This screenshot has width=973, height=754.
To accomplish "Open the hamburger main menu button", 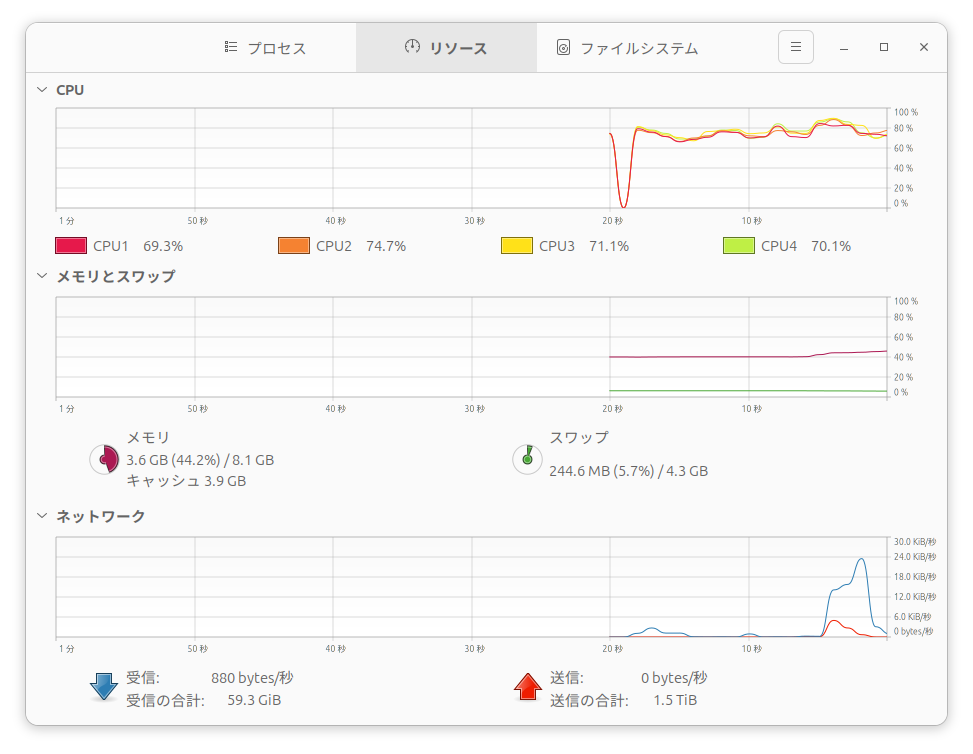I will tap(795, 47).
